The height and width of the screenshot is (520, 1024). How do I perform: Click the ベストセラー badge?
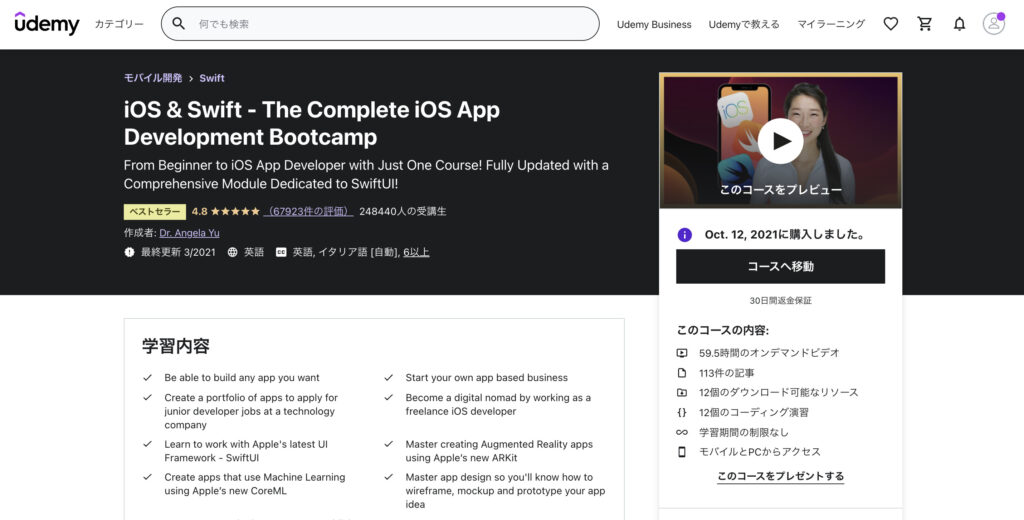coord(155,212)
